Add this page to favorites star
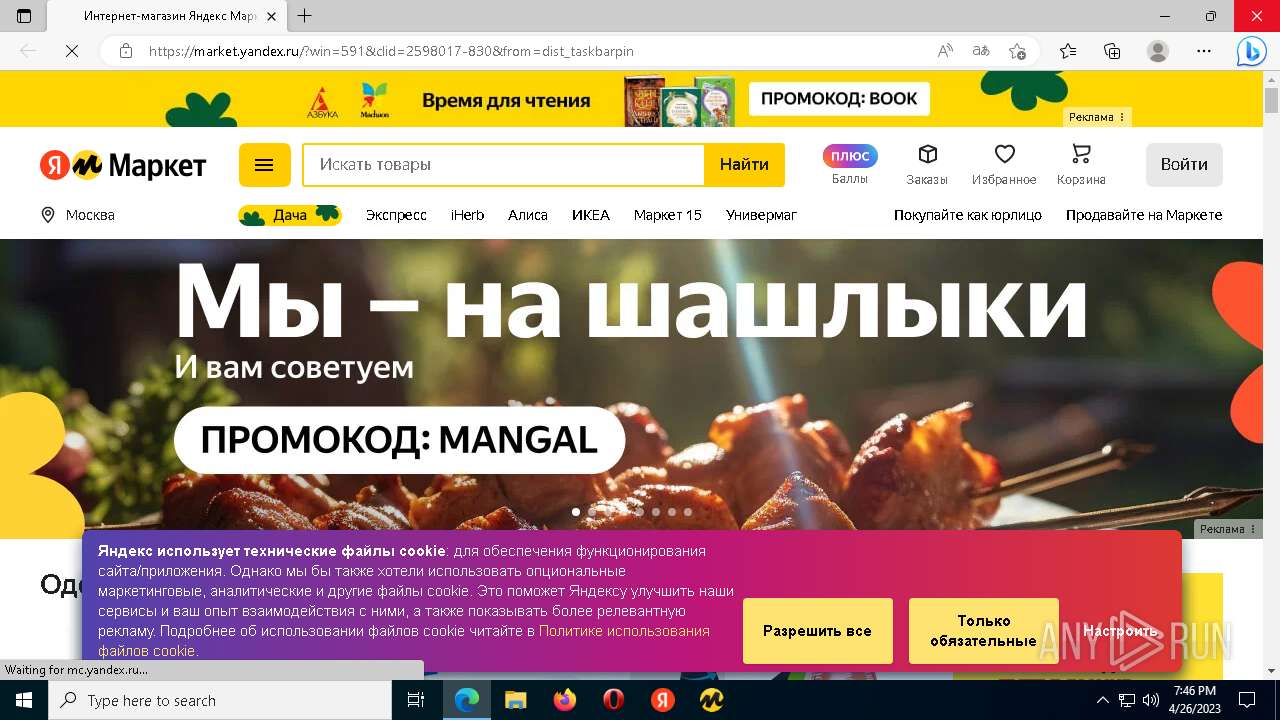This screenshot has width=1280, height=720. tap(1017, 51)
